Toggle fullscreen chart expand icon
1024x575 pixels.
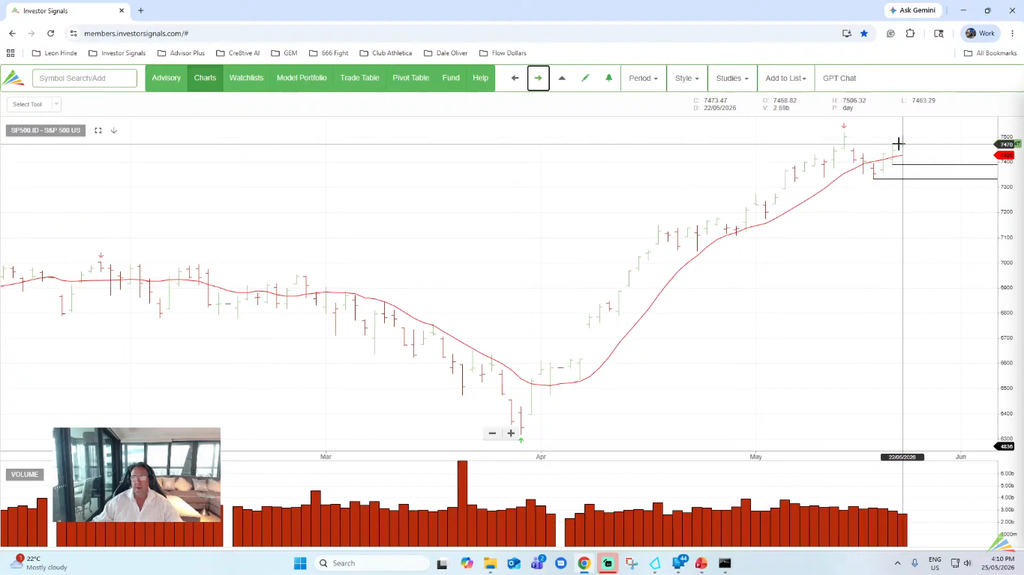point(98,131)
